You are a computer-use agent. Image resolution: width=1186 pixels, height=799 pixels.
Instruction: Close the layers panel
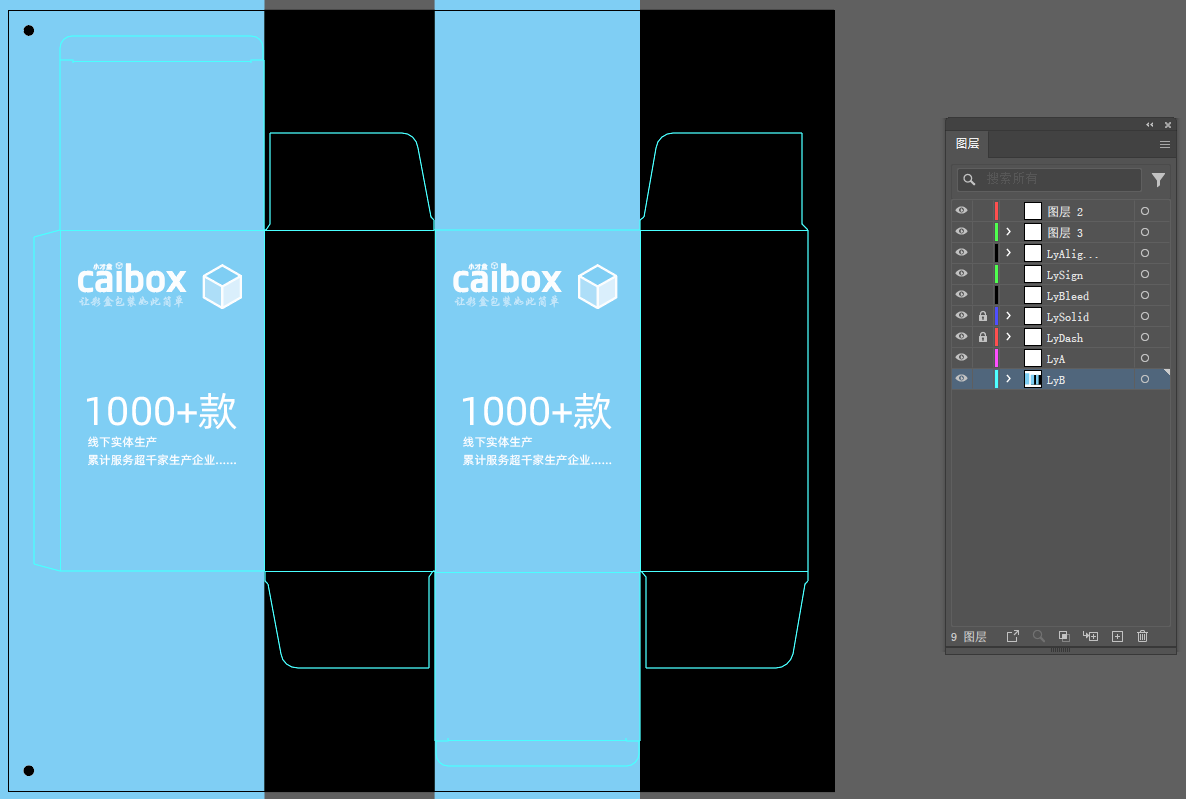tap(1168, 125)
